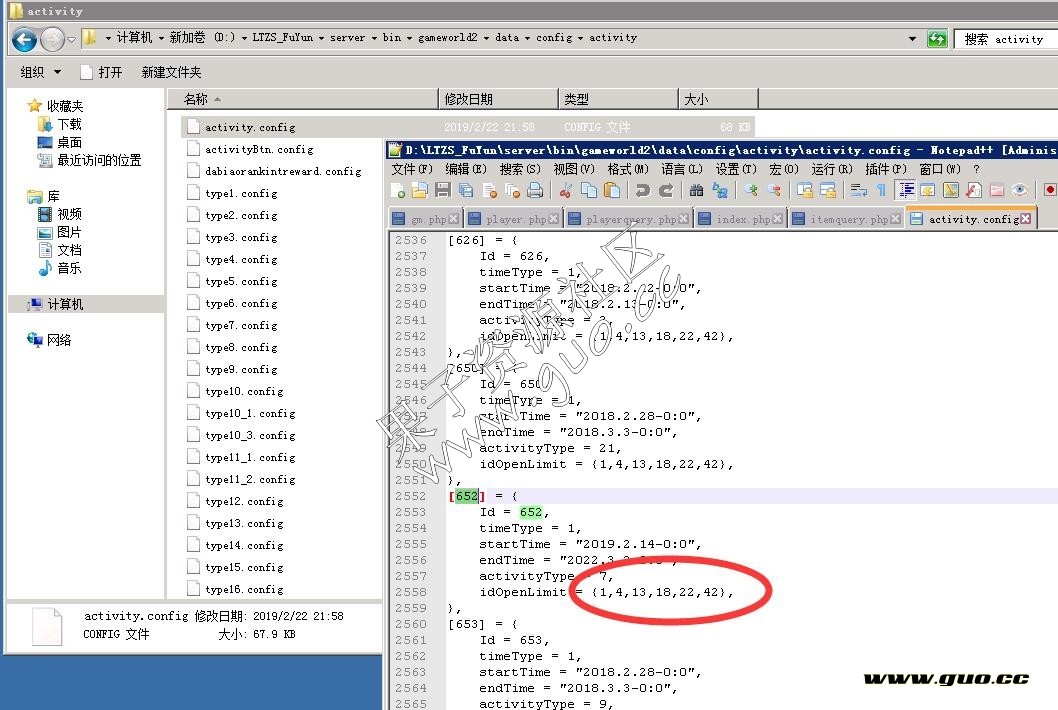
Task: Select 计算机 in the navigation pane
Action: point(55,304)
